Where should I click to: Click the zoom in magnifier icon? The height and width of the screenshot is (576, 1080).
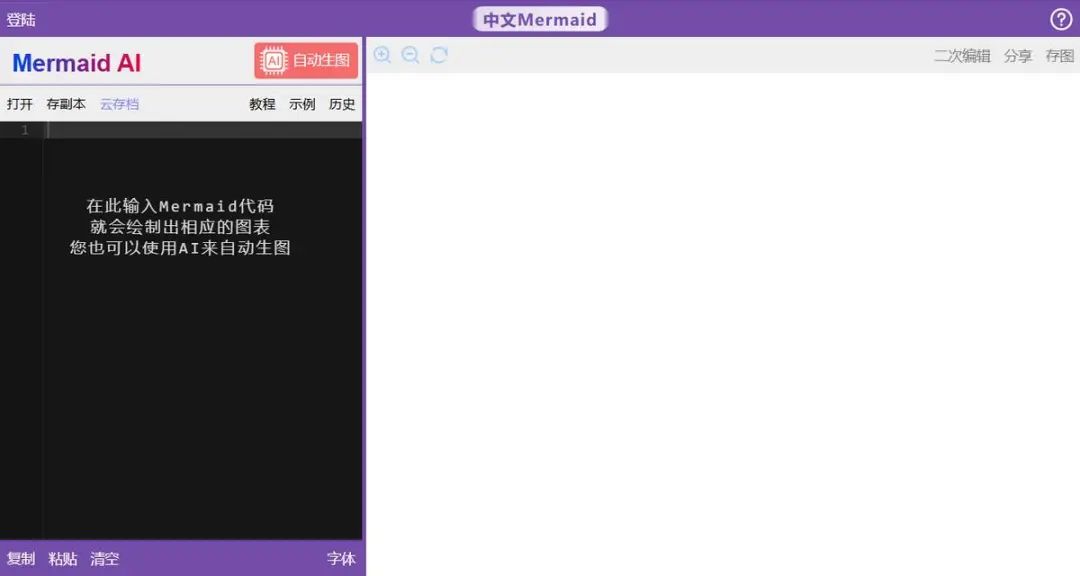tap(382, 55)
